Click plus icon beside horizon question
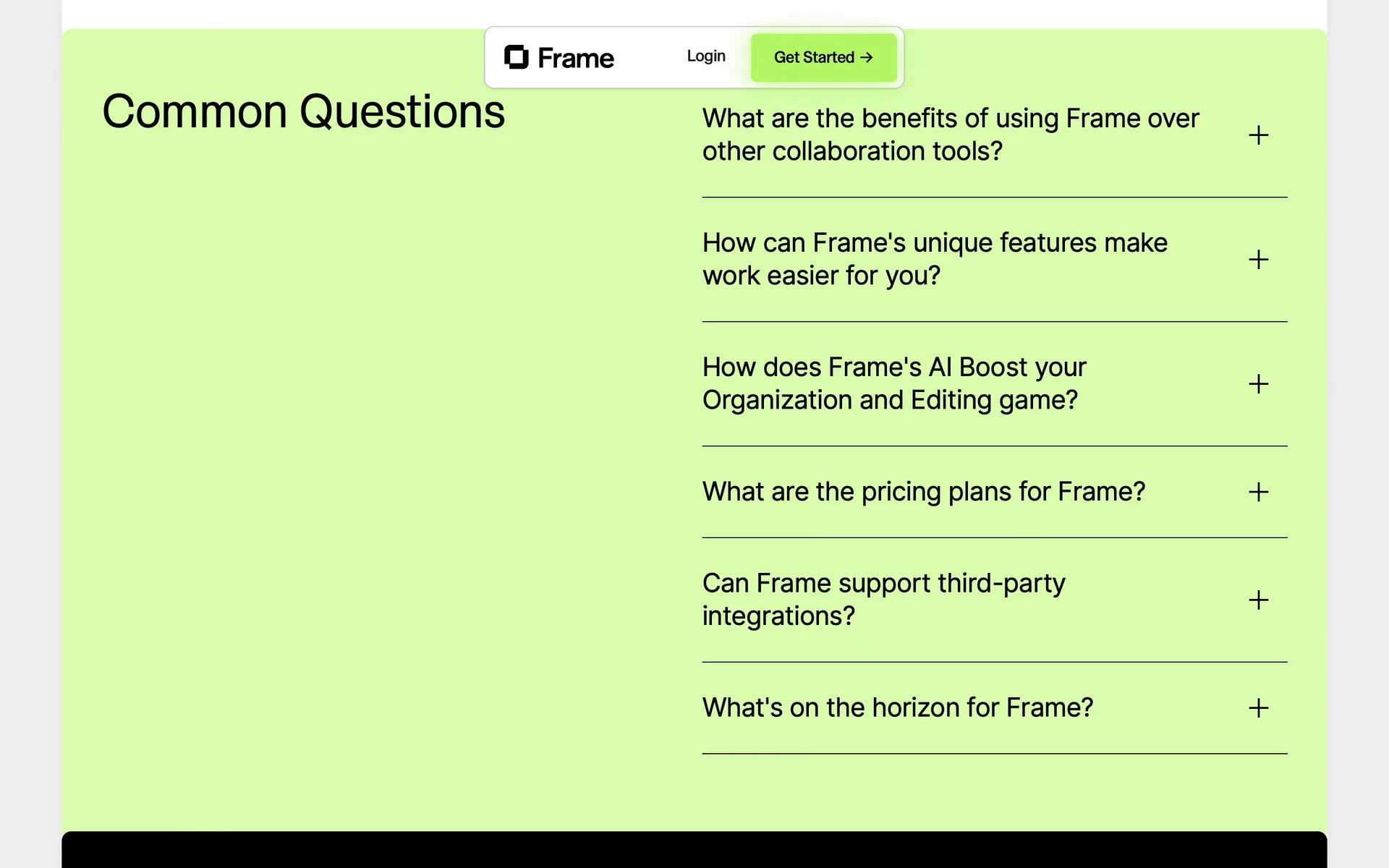Viewport: 1389px width, 868px height. (x=1258, y=707)
